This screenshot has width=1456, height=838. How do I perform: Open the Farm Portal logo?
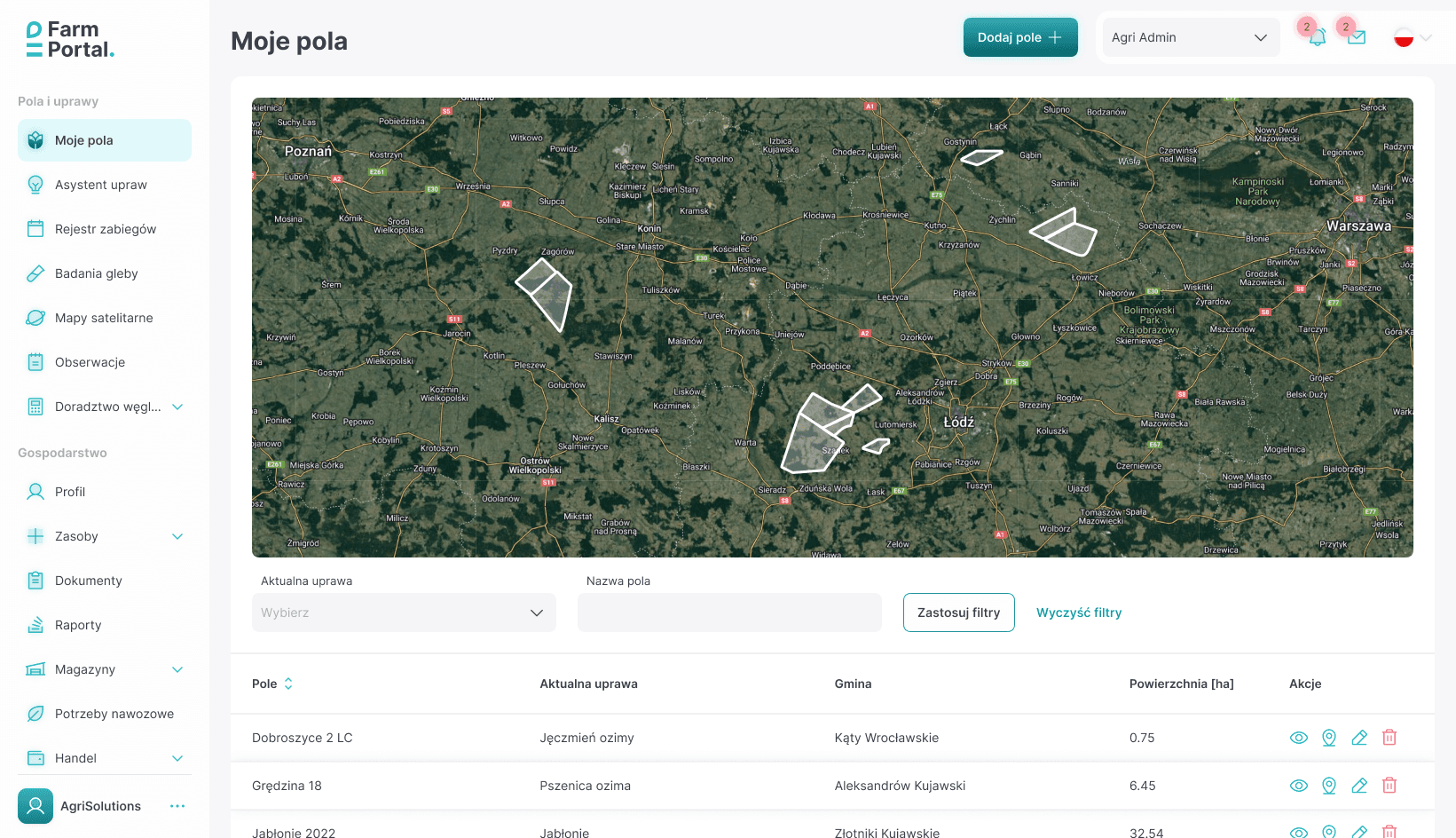[70, 40]
